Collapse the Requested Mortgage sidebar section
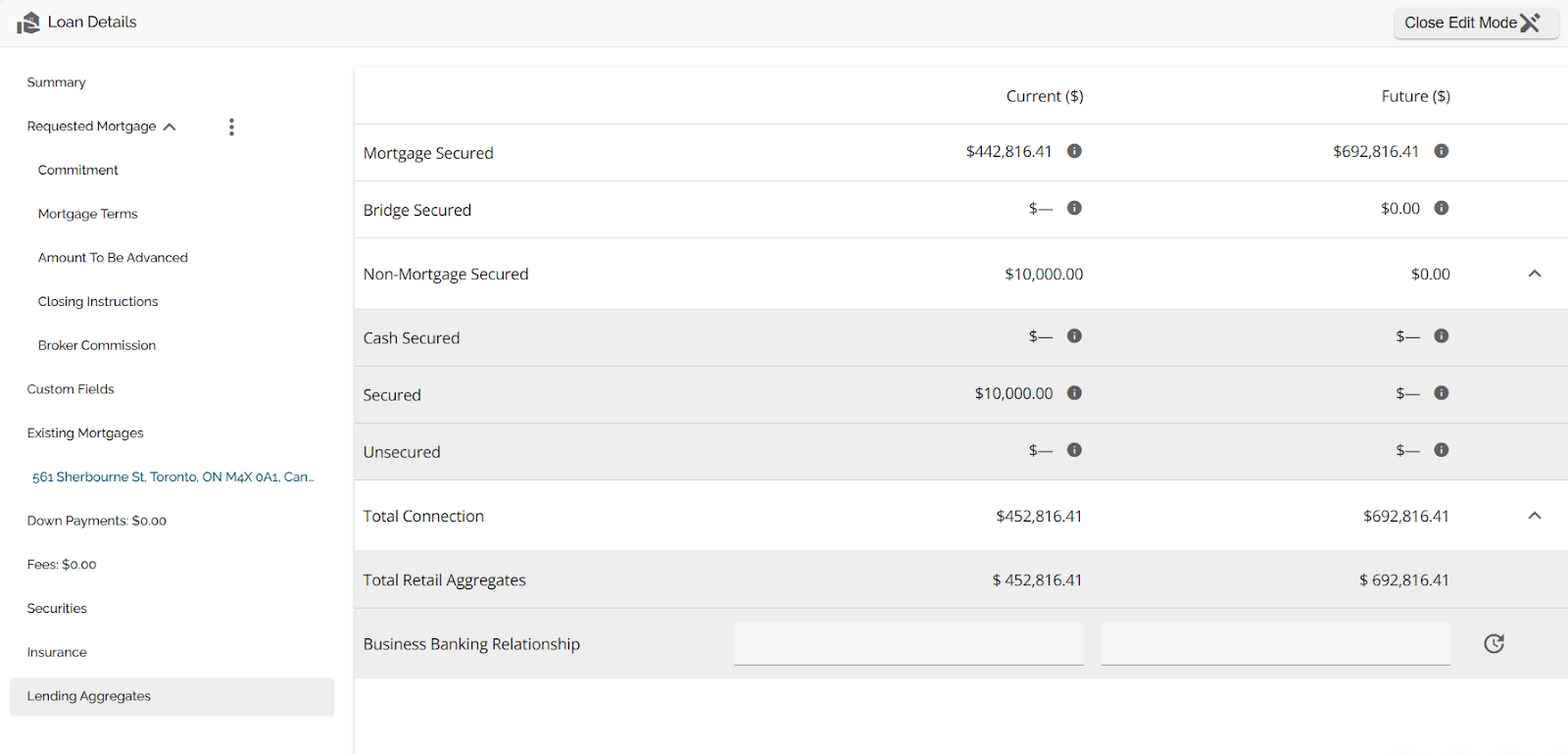Image resolution: width=1568 pixels, height=754 pixels. (170, 126)
